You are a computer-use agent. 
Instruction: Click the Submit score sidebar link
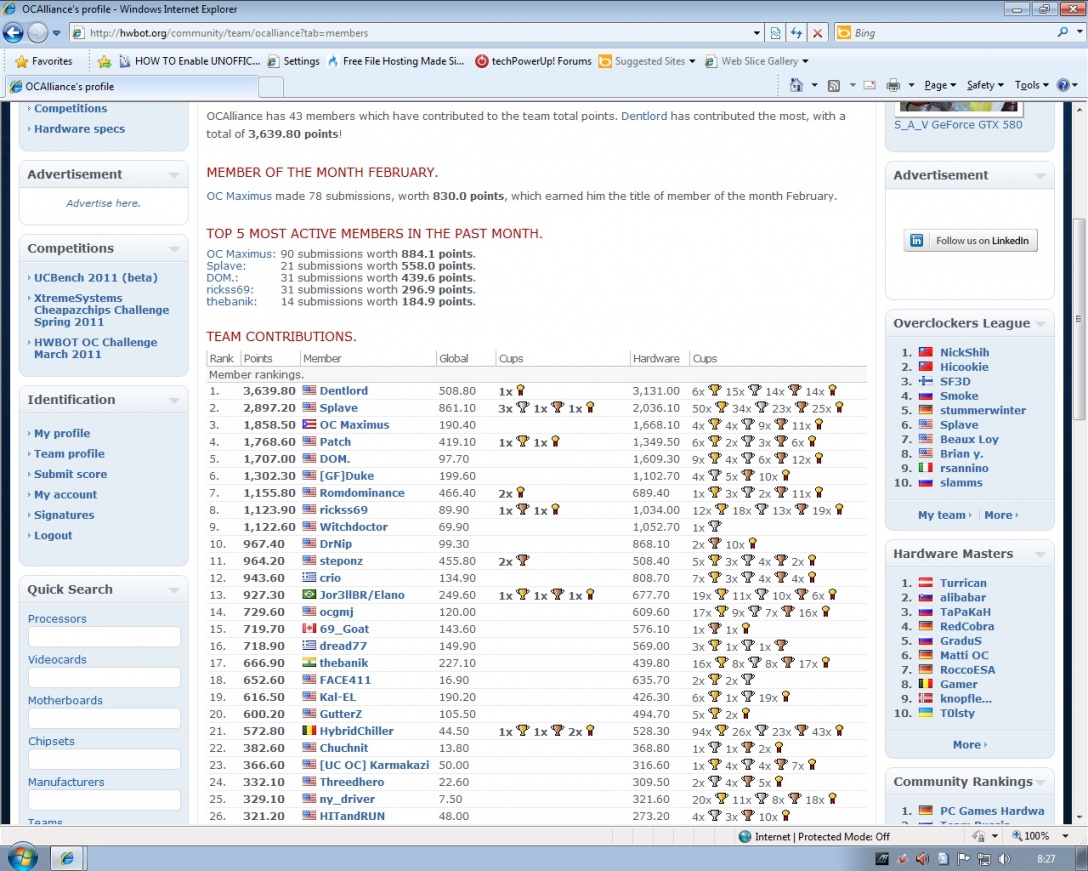[x=70, y=474]
